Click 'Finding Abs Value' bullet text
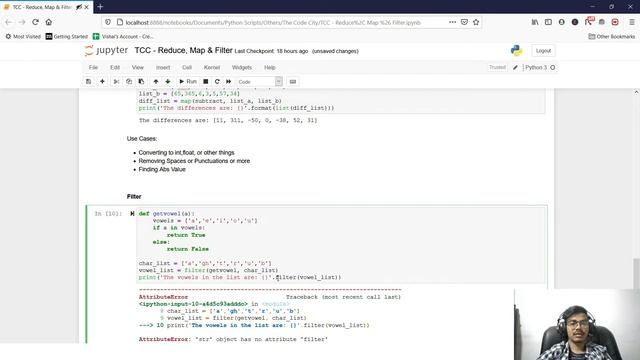This screenshot has width=640, height=360. (162, 169)
